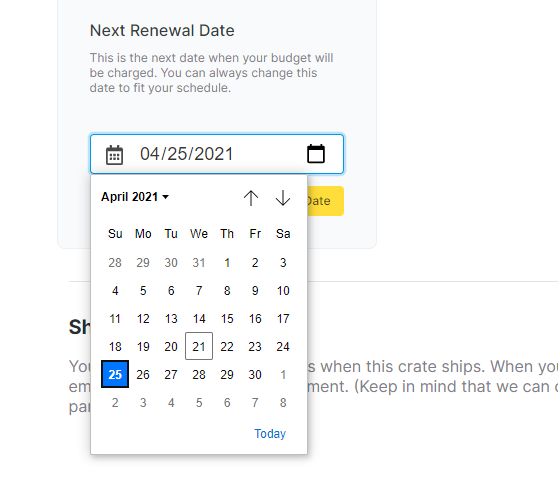Select April 12 Monday date
Image resolution: width=558 pixels, height=481 pixels.
click(143, 318)
